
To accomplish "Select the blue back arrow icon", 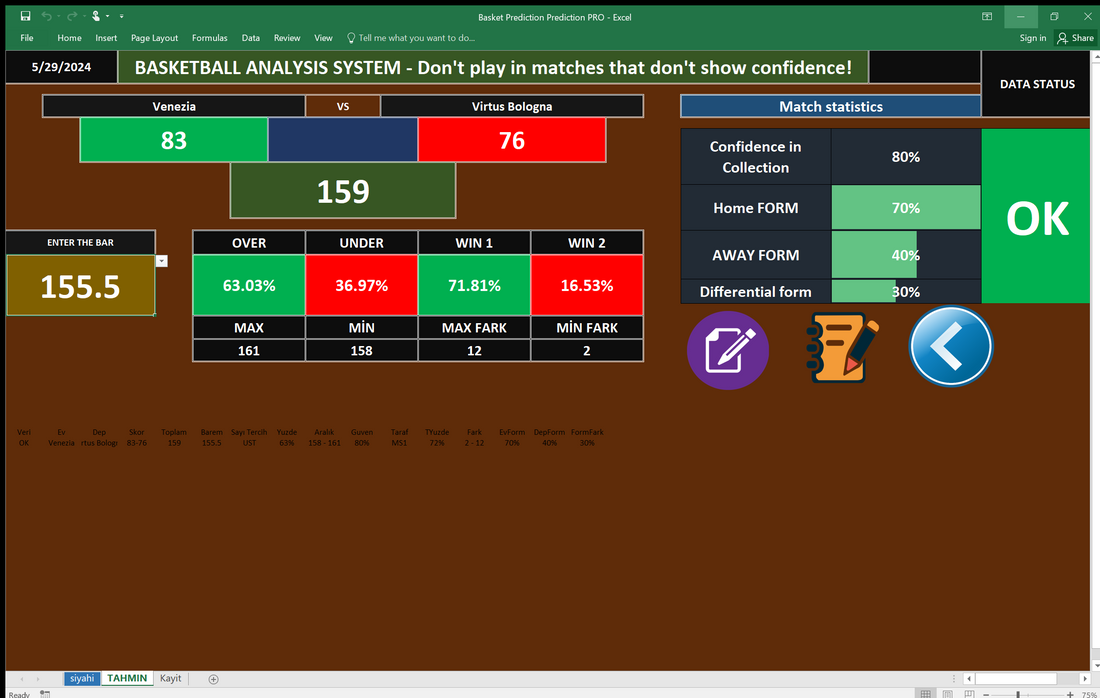I will (949, 346).
